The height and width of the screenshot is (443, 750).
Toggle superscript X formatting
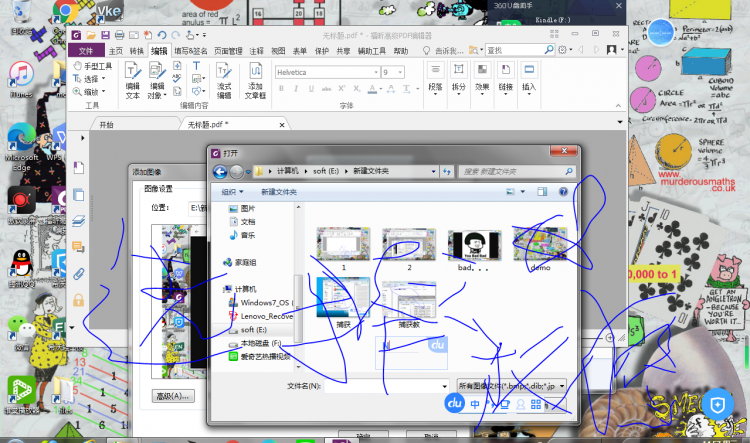(342, 89)
